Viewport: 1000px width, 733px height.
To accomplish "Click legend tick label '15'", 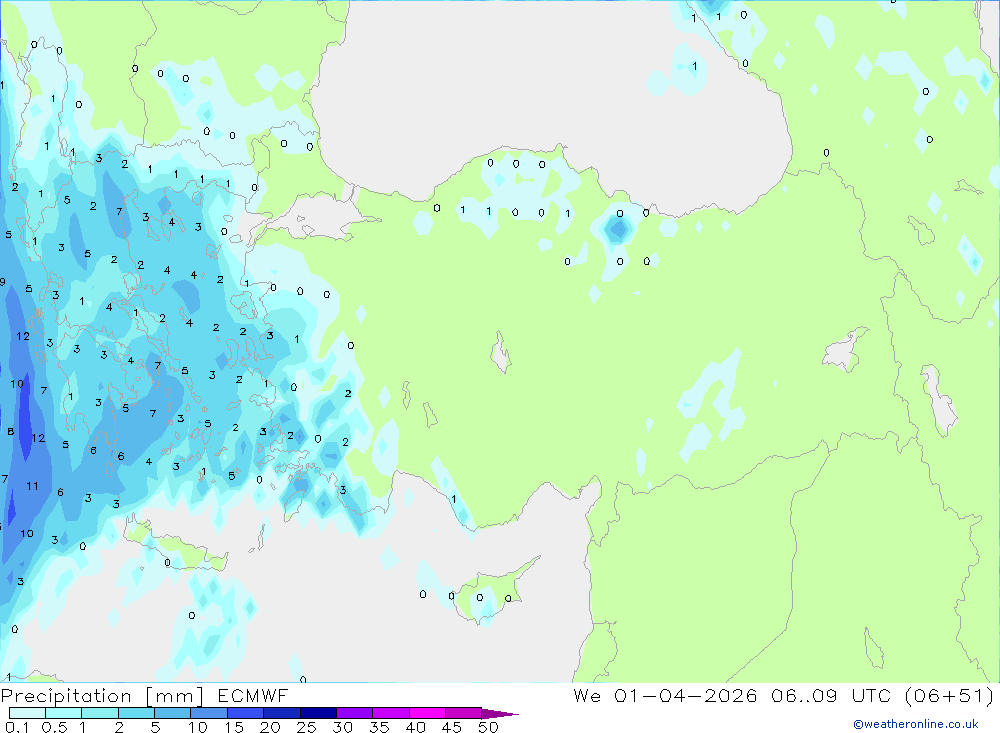I will pos(234,727).
